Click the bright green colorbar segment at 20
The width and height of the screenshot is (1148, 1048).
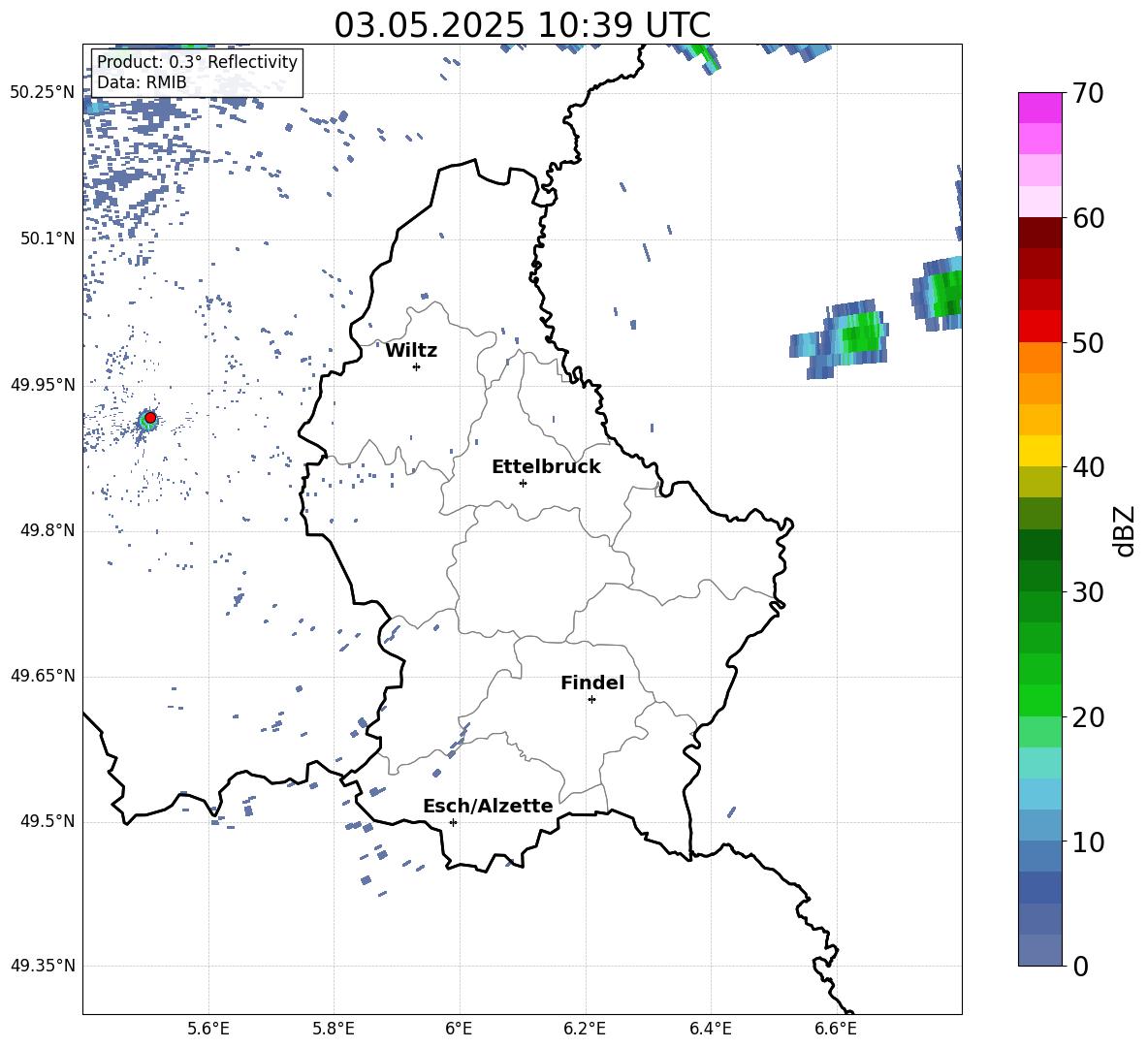pos(1040,700)
